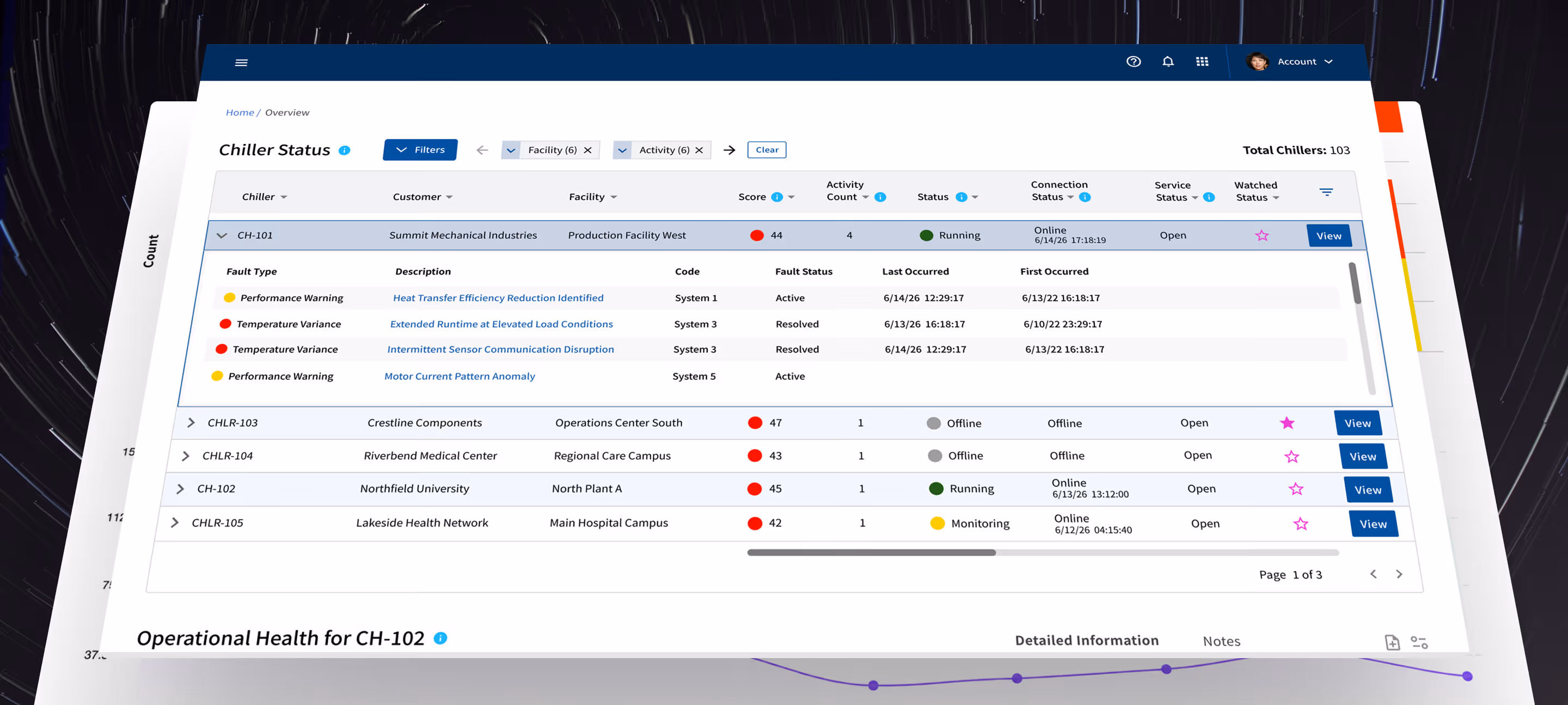Click the Home breadcrumb link

coord(240,113)
